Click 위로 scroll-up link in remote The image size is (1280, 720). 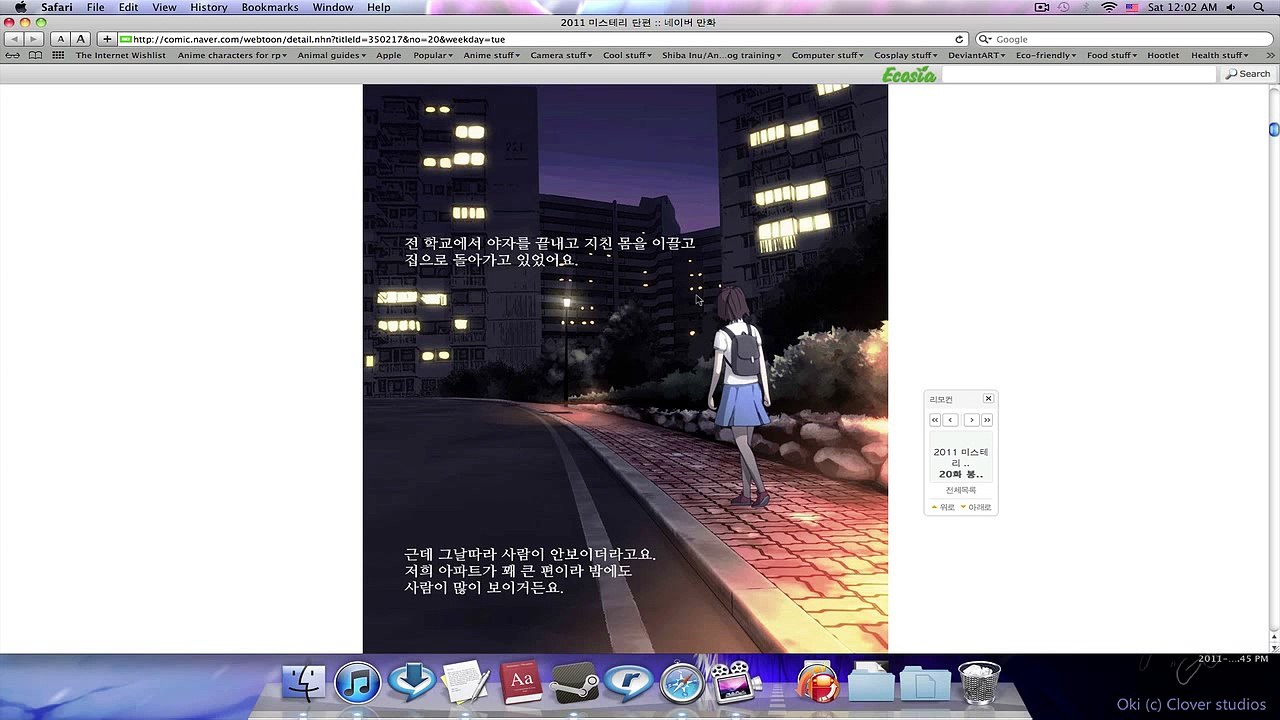tap(943, 507)
